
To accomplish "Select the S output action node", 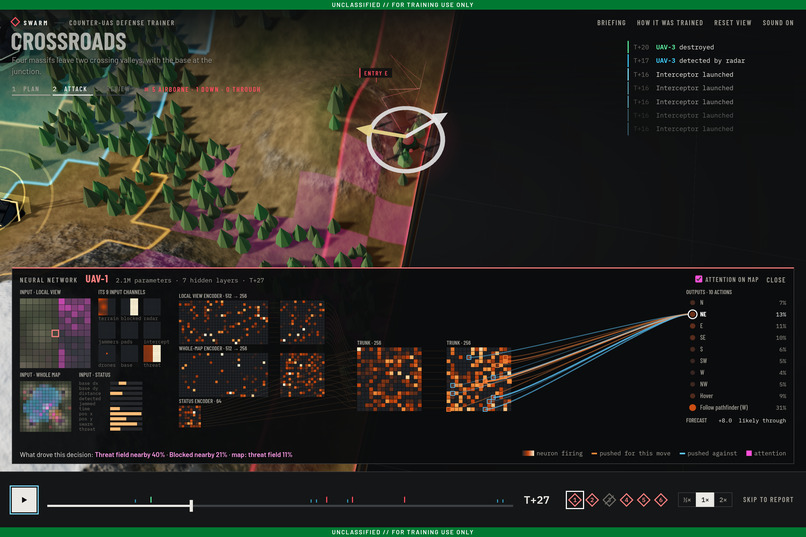I will (x=692, y=349).
